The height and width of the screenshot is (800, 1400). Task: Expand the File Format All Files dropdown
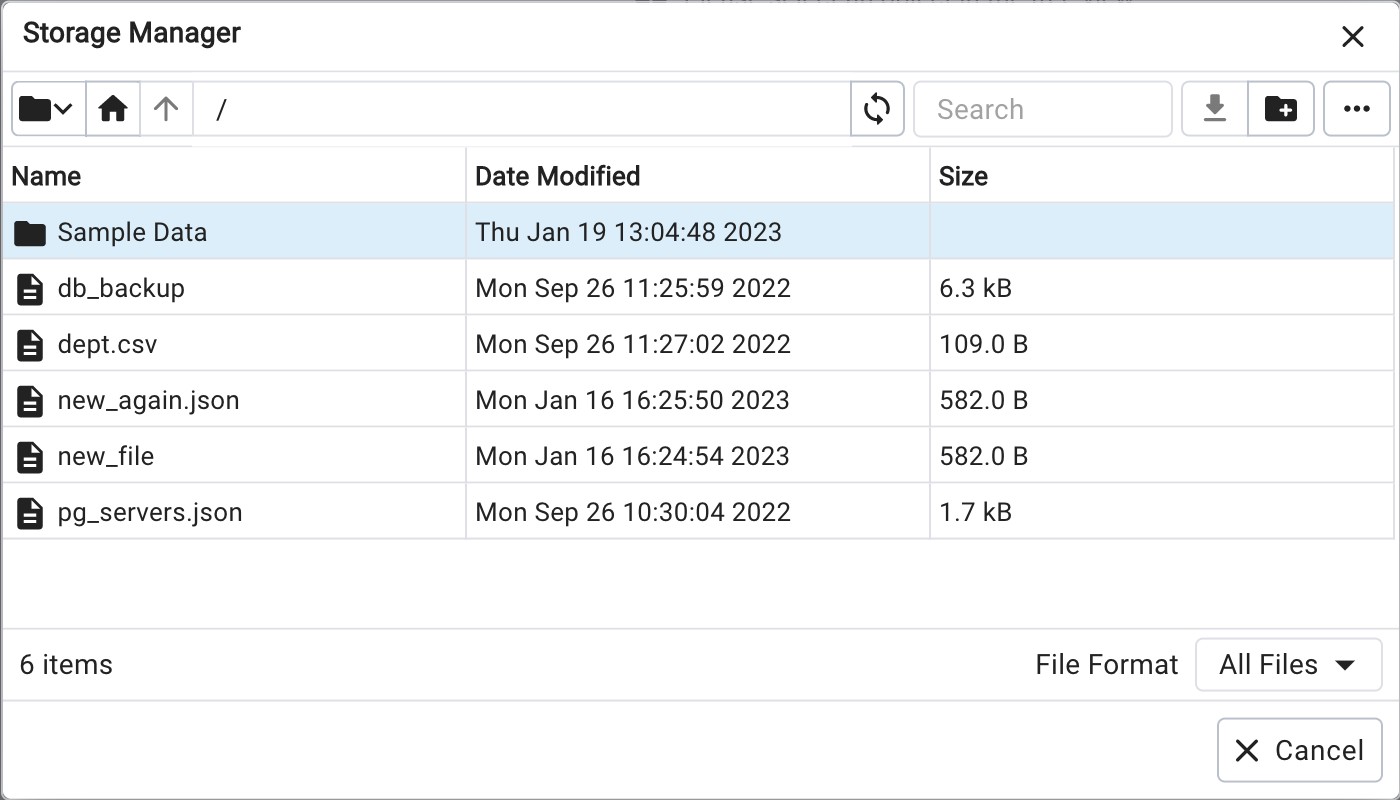click(x=1288, y=665)
